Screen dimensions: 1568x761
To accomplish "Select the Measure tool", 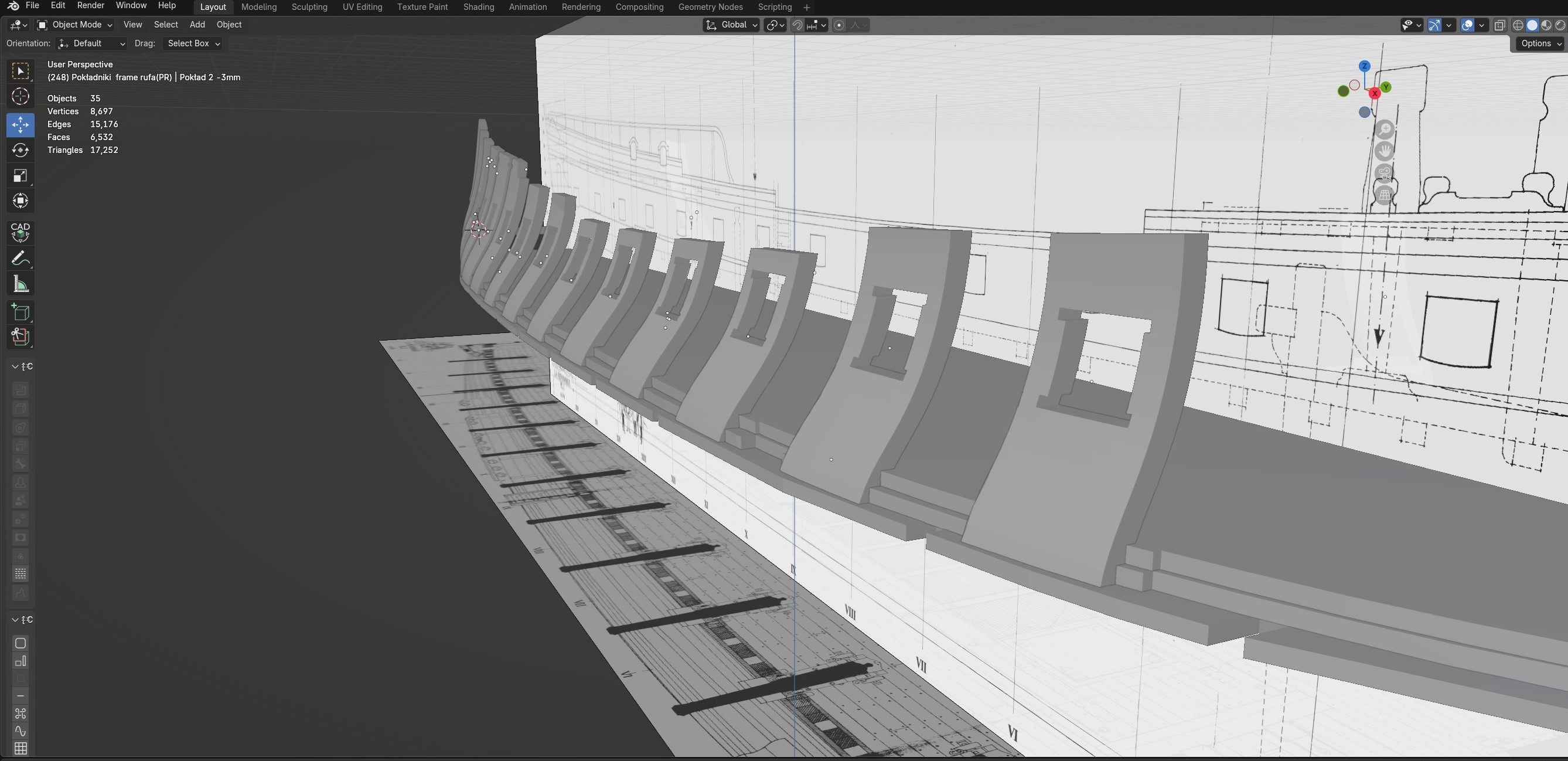I will coord(20,284).
